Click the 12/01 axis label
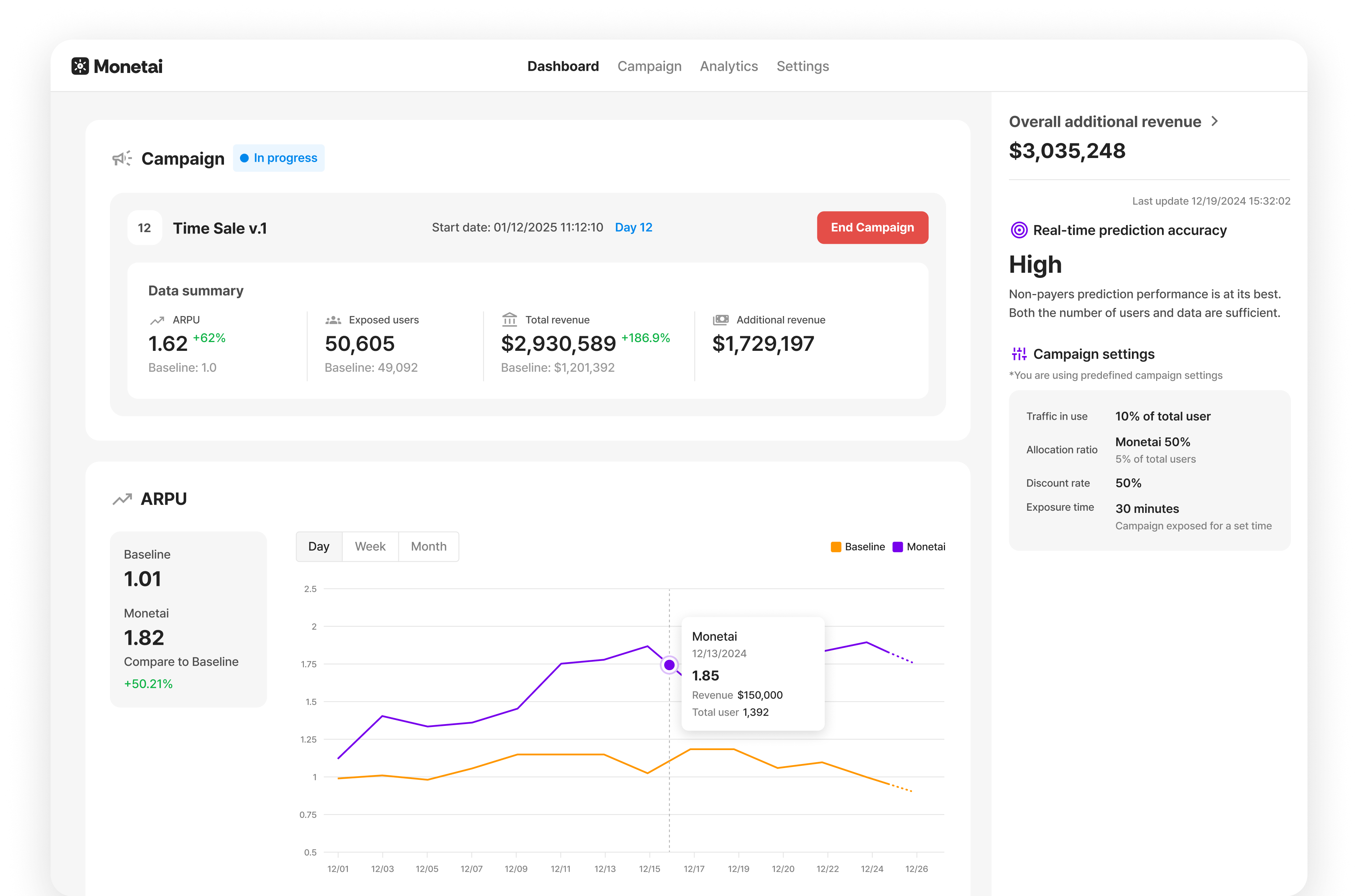The height and width of the screenshot is (896, 1357). click(338, 869)
